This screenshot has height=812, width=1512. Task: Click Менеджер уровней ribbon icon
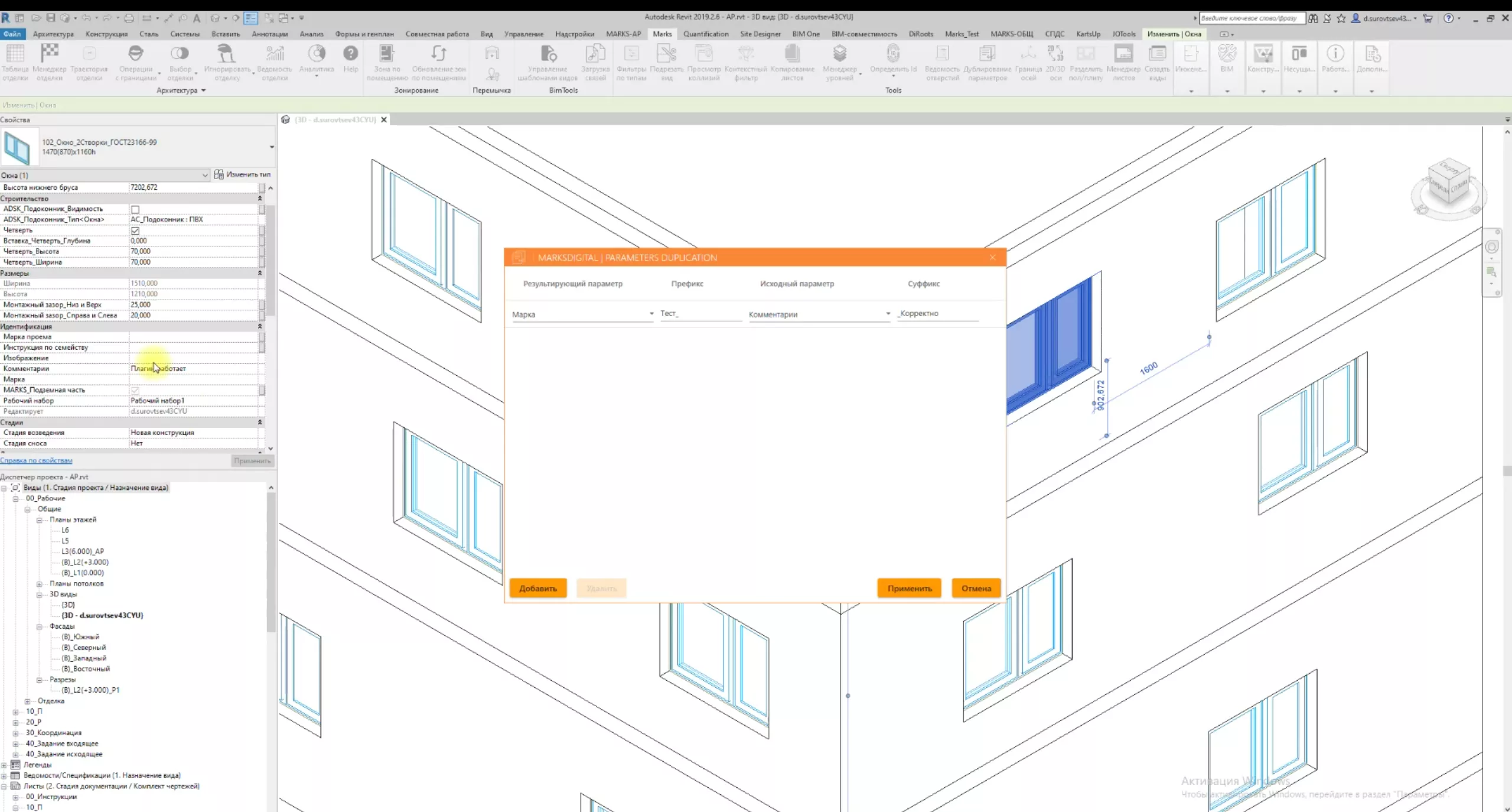[x=839, y=54]
